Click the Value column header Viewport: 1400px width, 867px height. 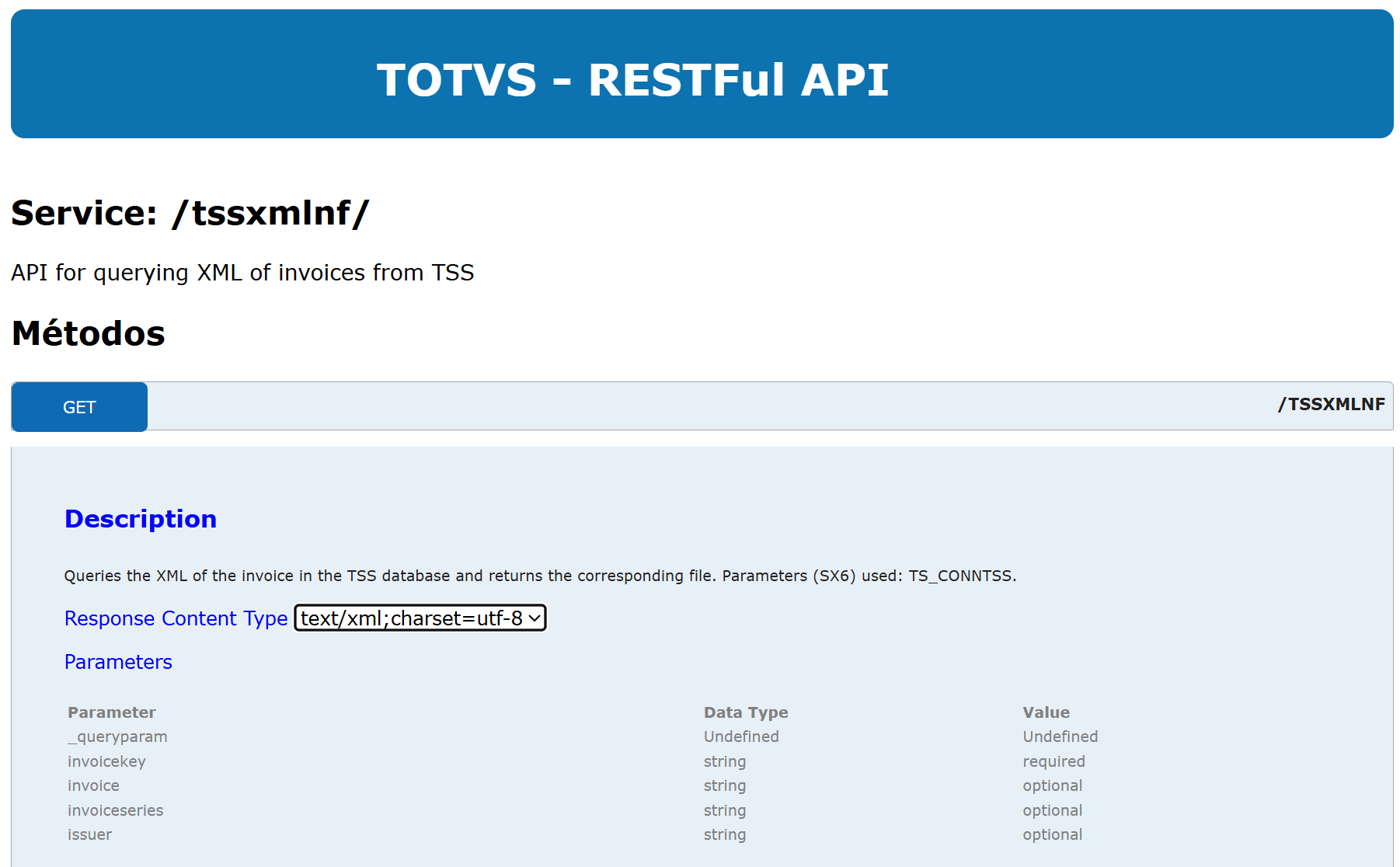click(x=1046, y=712)
